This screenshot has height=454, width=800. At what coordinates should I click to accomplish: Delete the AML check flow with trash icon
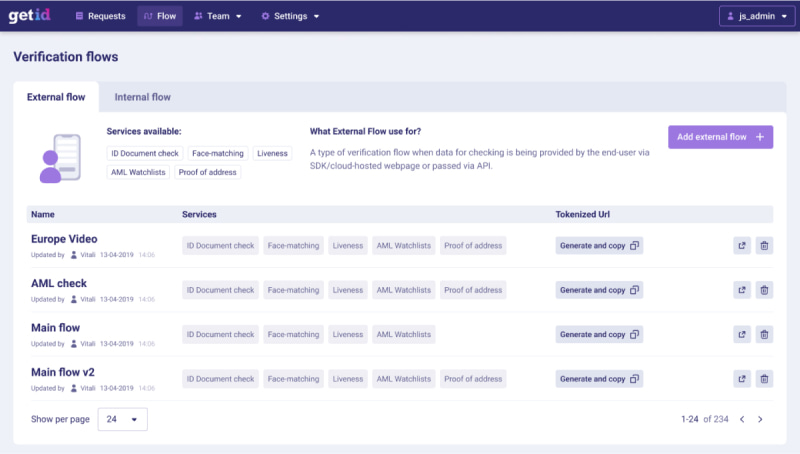(x=764, y=290)
